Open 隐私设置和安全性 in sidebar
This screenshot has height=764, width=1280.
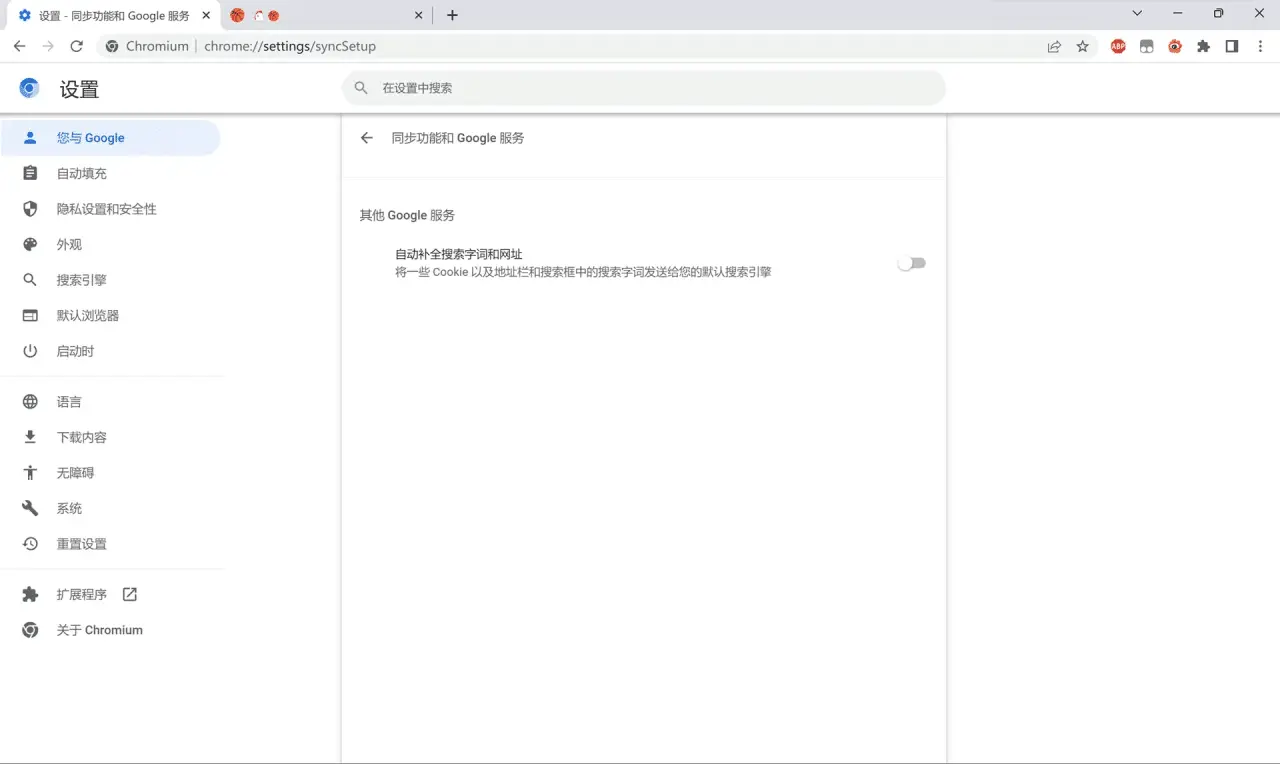pyautogui.click(x=106, y=209)
